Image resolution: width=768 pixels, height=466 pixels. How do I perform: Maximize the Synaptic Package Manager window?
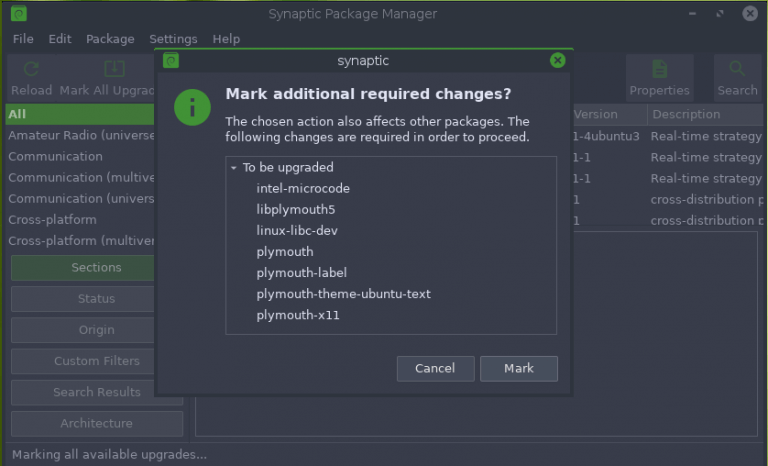[x=720, y=14]
